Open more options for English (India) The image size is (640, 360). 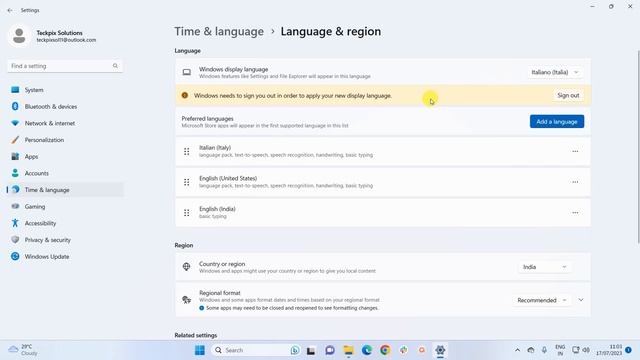575,213
